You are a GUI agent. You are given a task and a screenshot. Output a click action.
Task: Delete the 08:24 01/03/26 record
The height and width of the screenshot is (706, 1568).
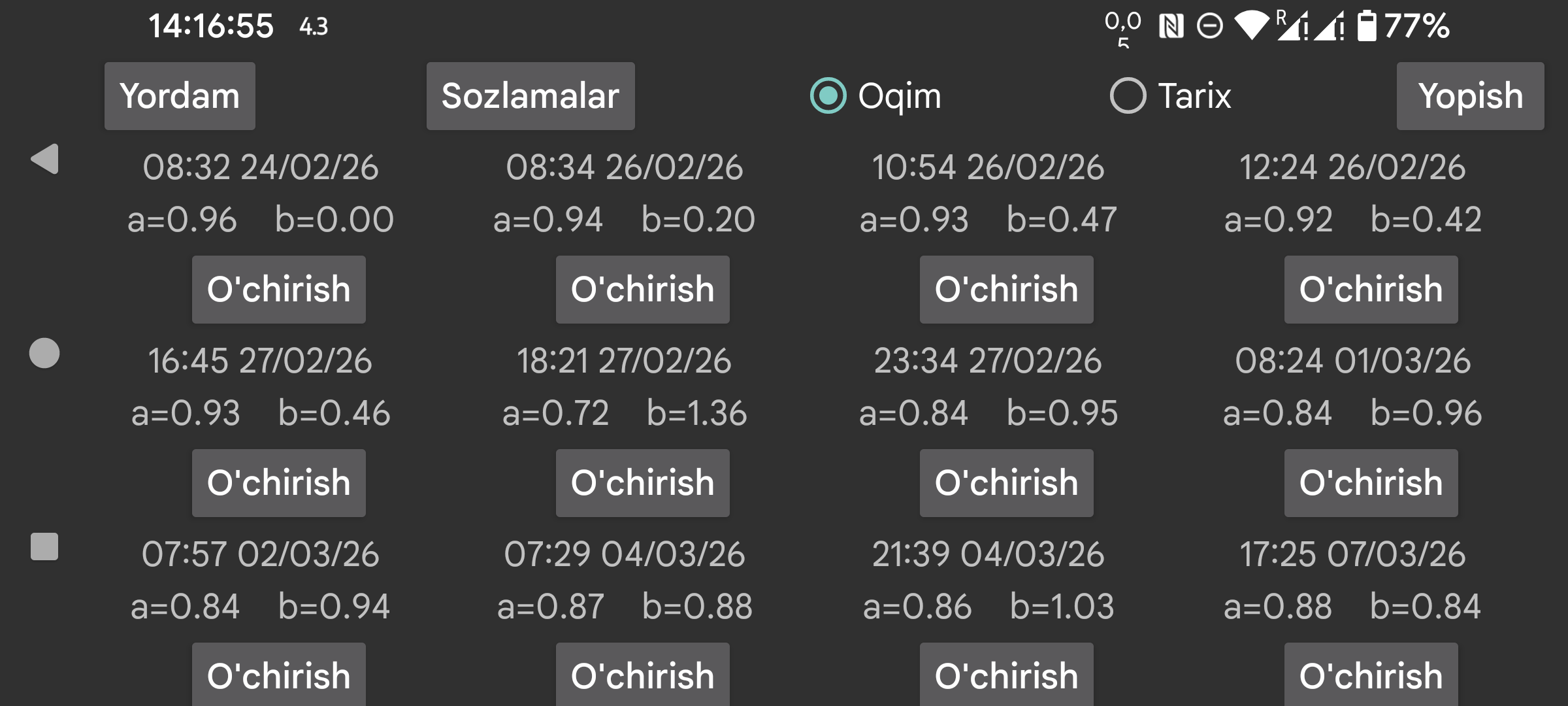(x=1370, y=482)
